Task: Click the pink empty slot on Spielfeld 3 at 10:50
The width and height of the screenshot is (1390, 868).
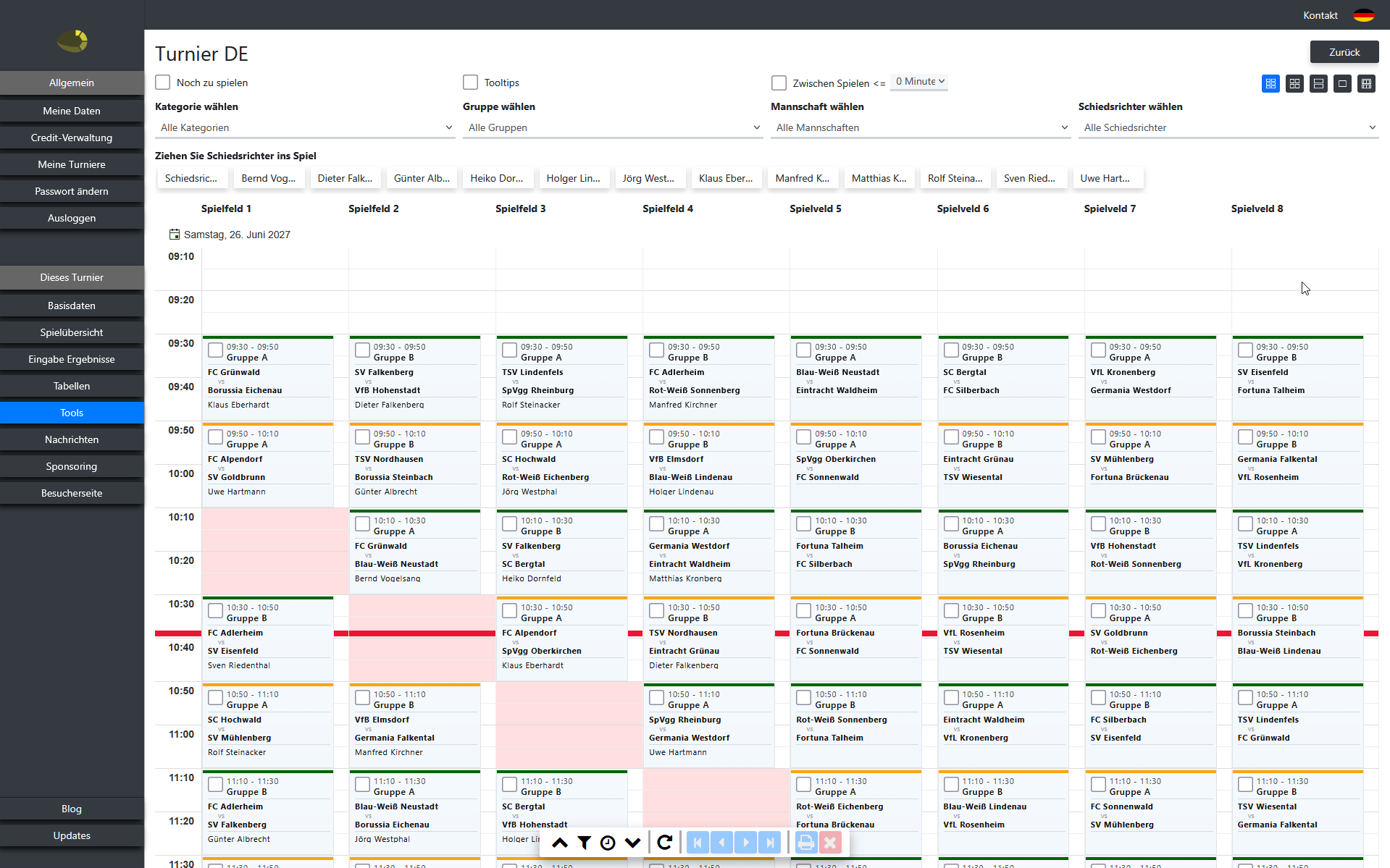Action: click(x=569, y=725)
